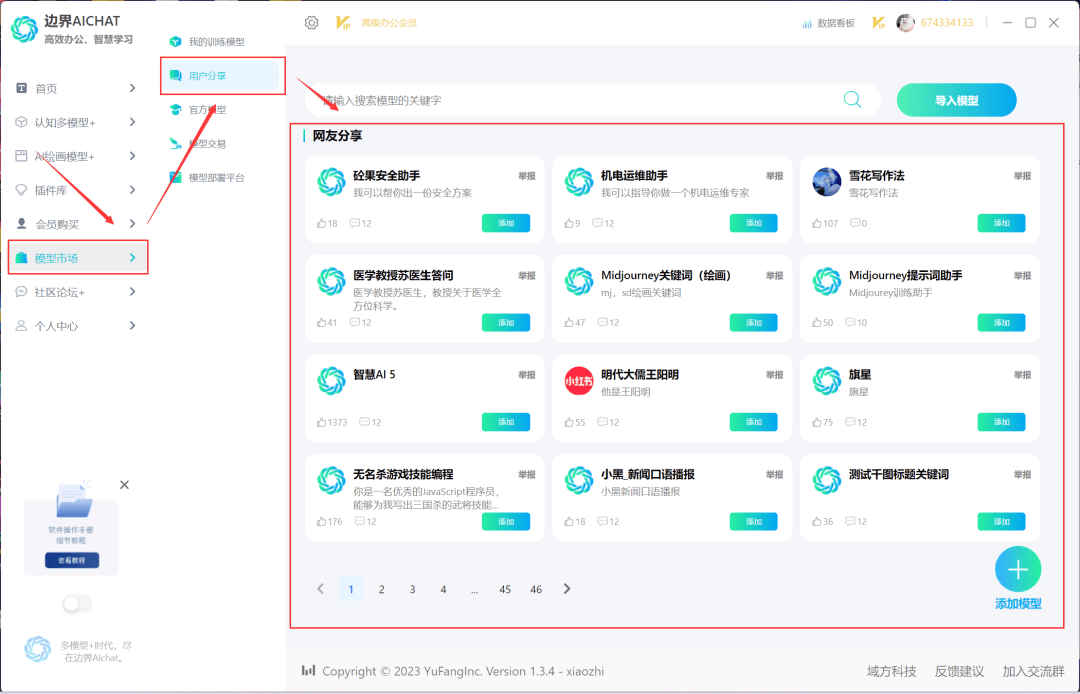
Task: Select 用户分享 submenu item
Action: coord(222,76)
